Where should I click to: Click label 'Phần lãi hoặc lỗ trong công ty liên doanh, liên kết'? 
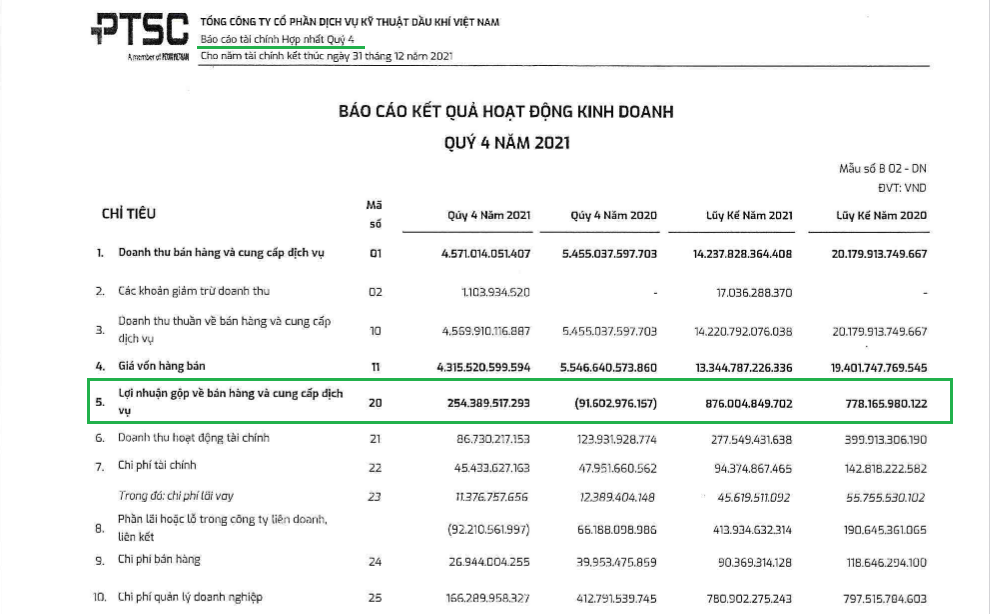click(x=222, y=528)
